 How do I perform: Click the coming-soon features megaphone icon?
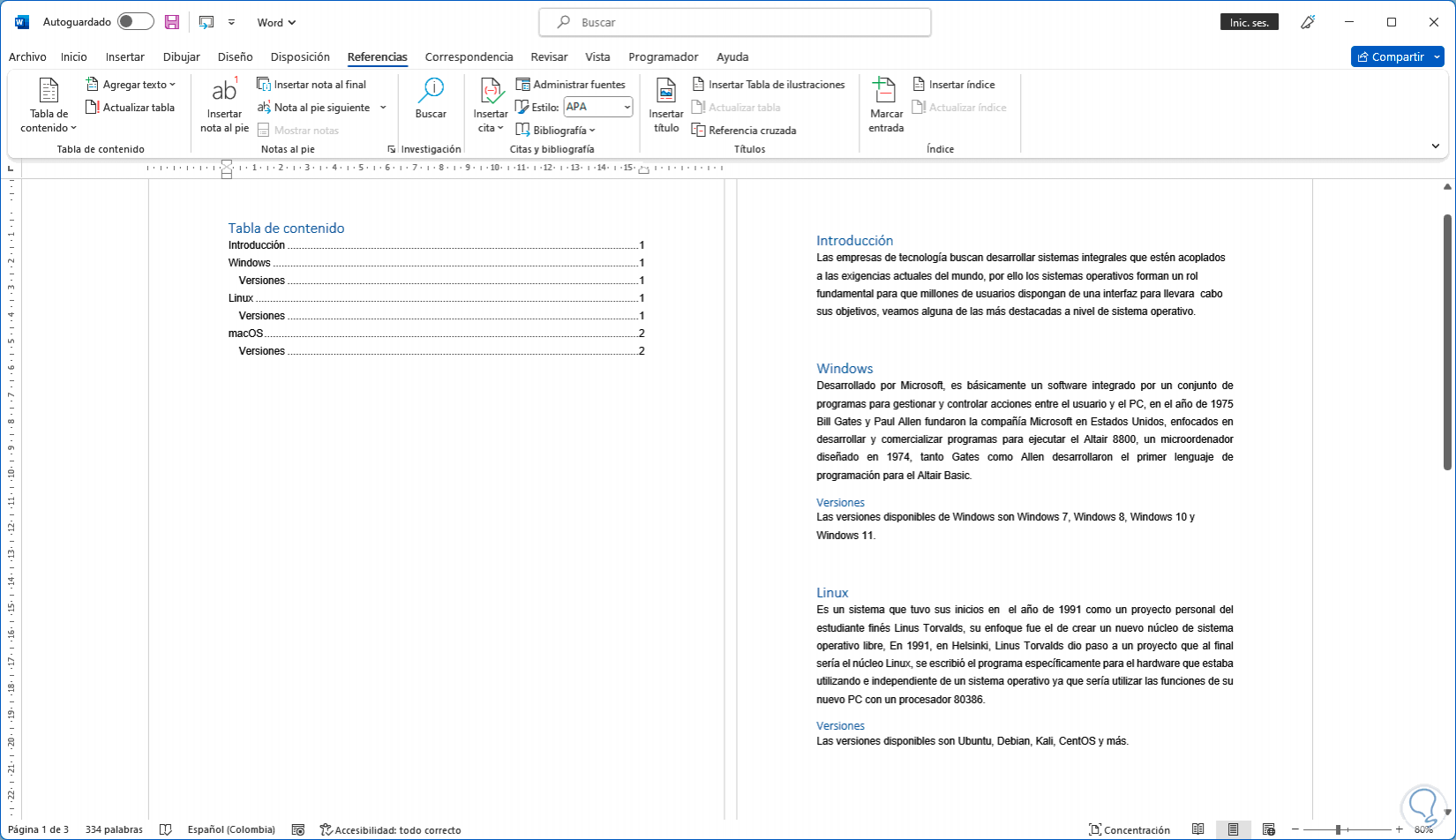[x=1309, y=22]
